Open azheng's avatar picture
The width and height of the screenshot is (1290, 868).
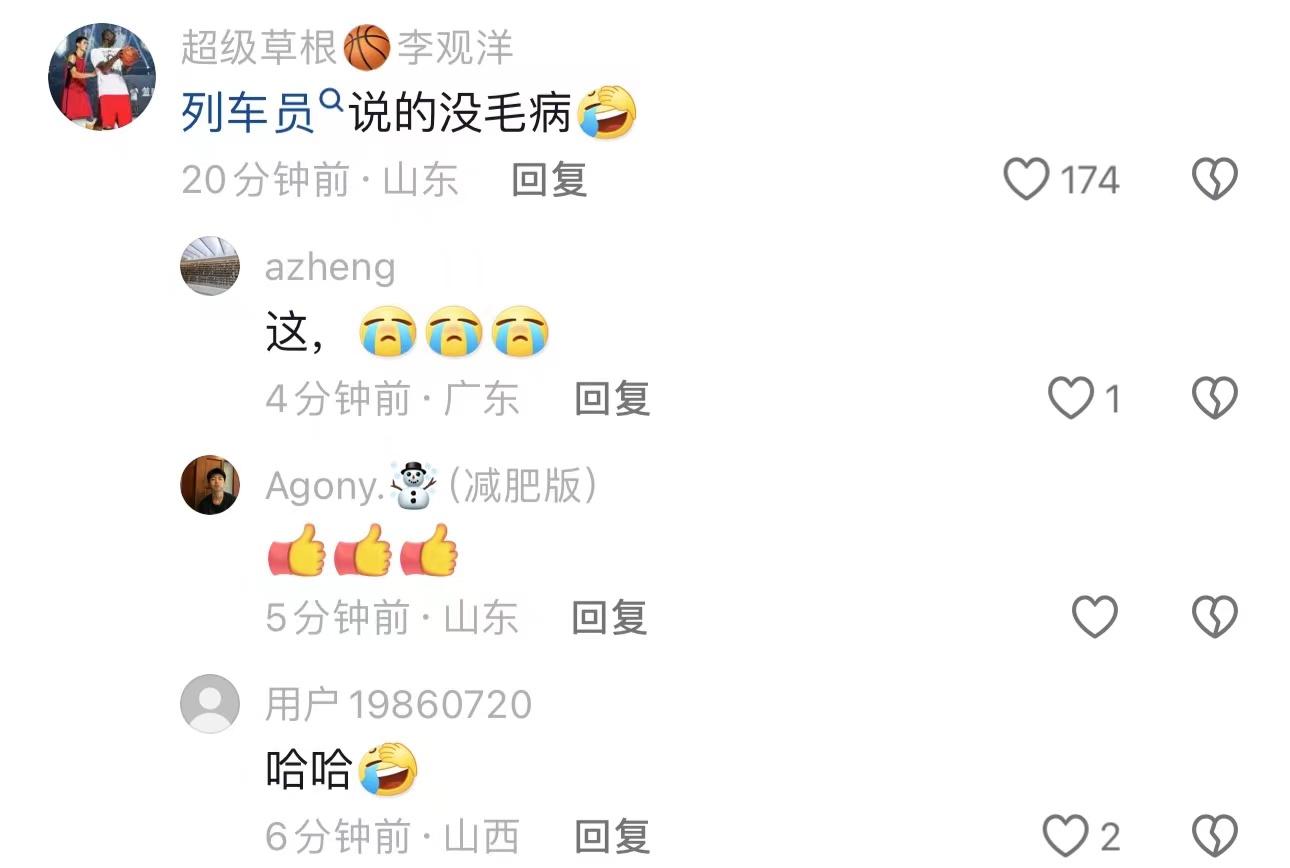click(210, 266)
